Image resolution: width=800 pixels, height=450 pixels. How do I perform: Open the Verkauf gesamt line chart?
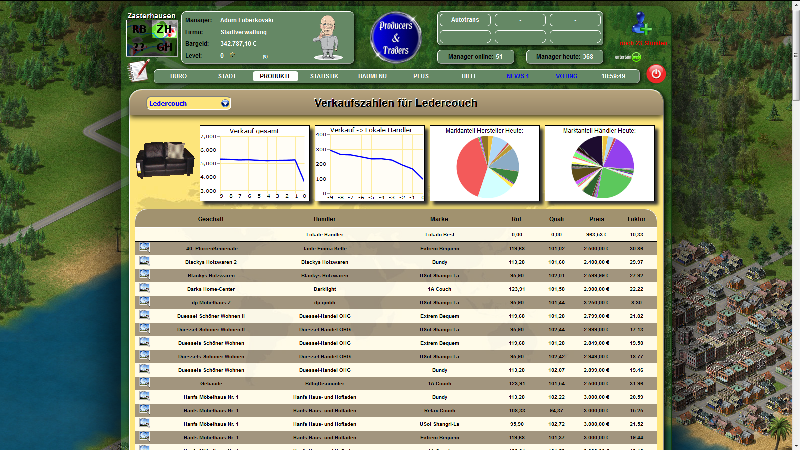click(x=255, y=163)
